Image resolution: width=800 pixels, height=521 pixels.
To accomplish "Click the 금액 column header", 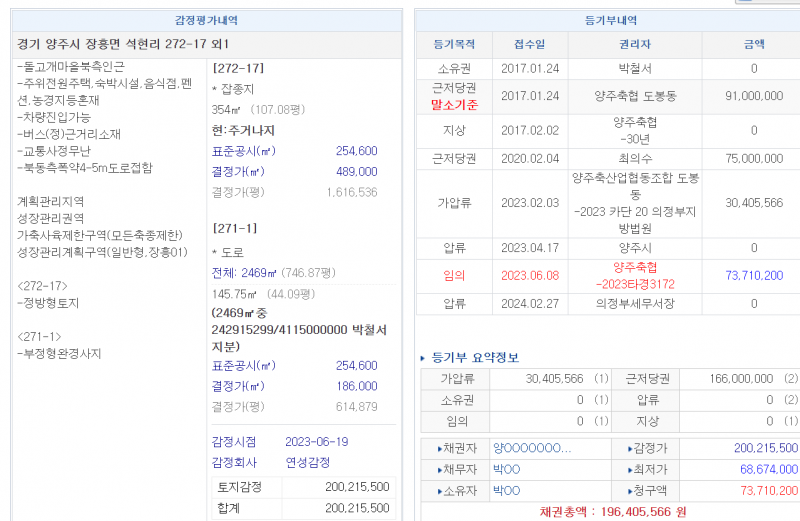I will pyautogui.click(x=754, y=44).
